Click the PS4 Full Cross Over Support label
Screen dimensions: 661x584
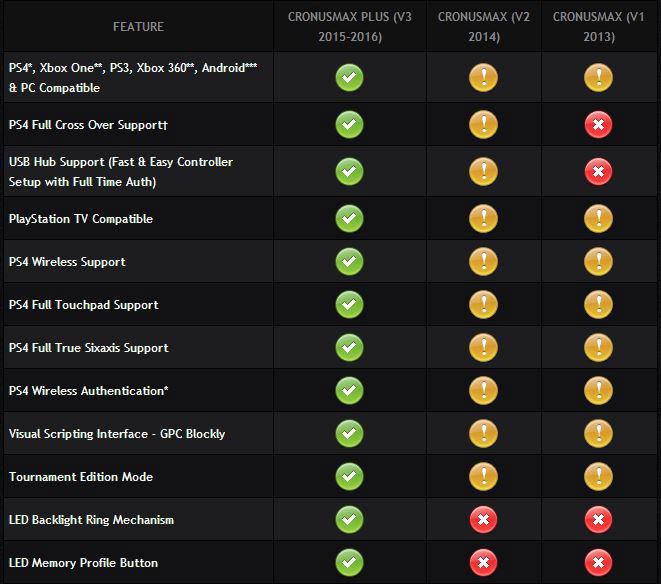click(88, 125)
